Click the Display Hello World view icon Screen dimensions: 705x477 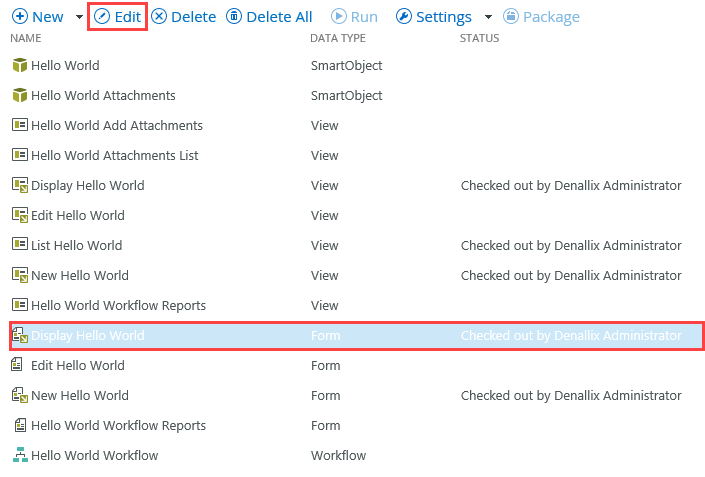[x=19, y=185]
